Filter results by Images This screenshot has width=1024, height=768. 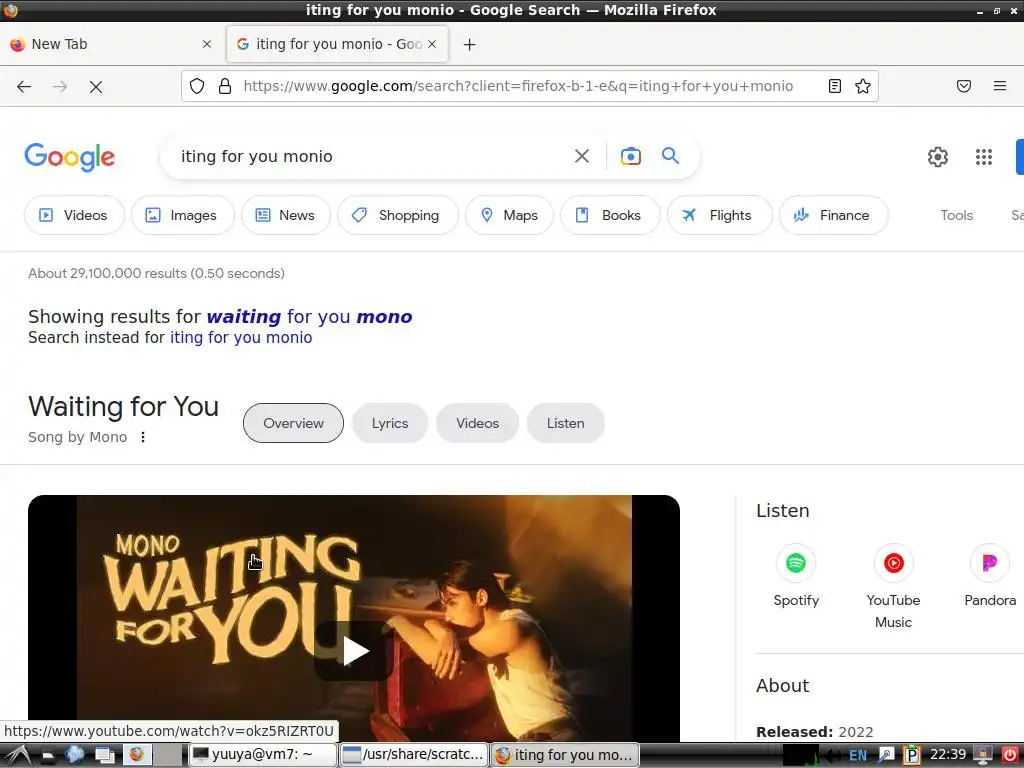pyautogui.click(x=183, y=216)
